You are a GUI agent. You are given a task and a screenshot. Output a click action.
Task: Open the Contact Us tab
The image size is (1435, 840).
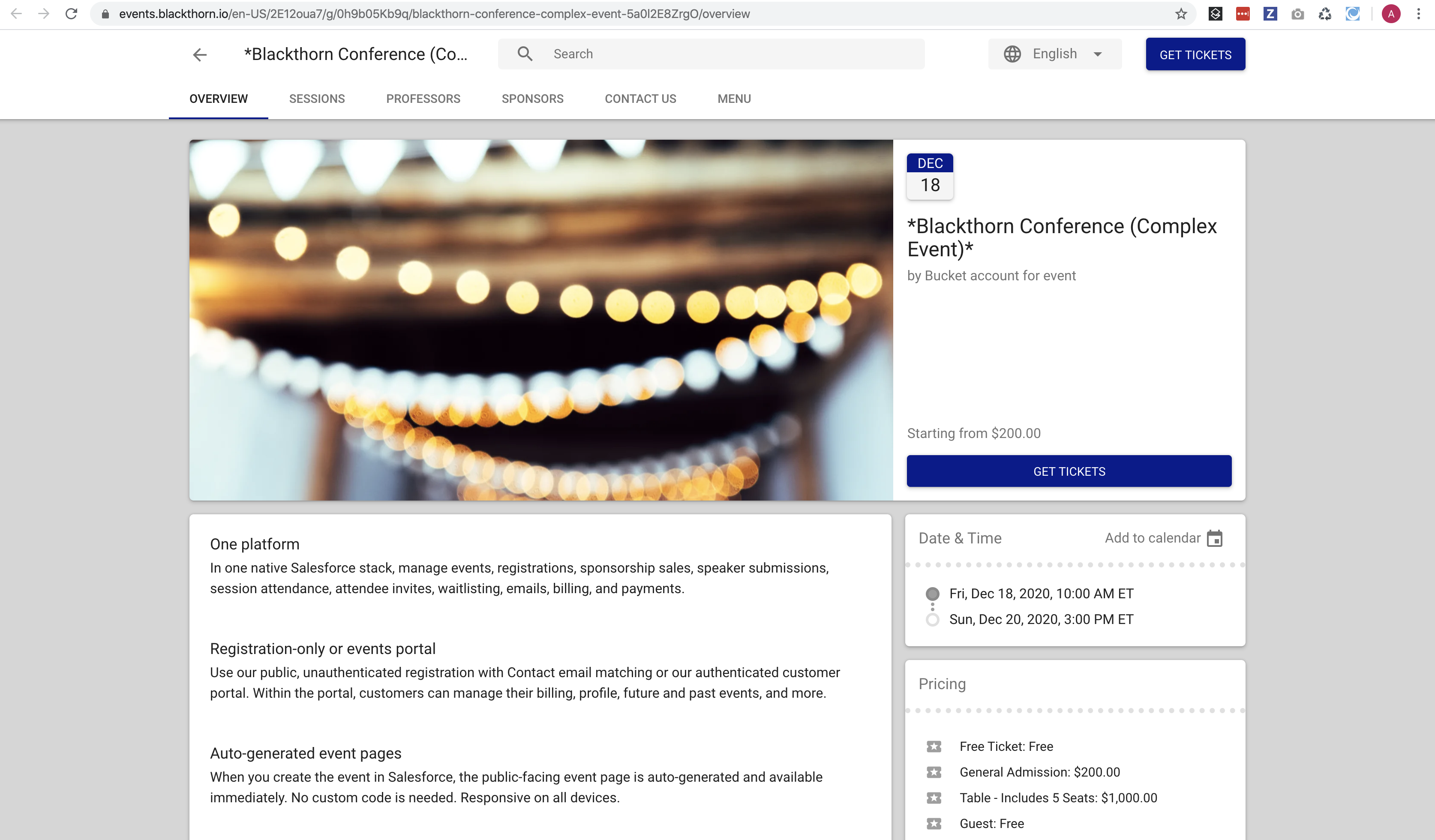point(641,99)
